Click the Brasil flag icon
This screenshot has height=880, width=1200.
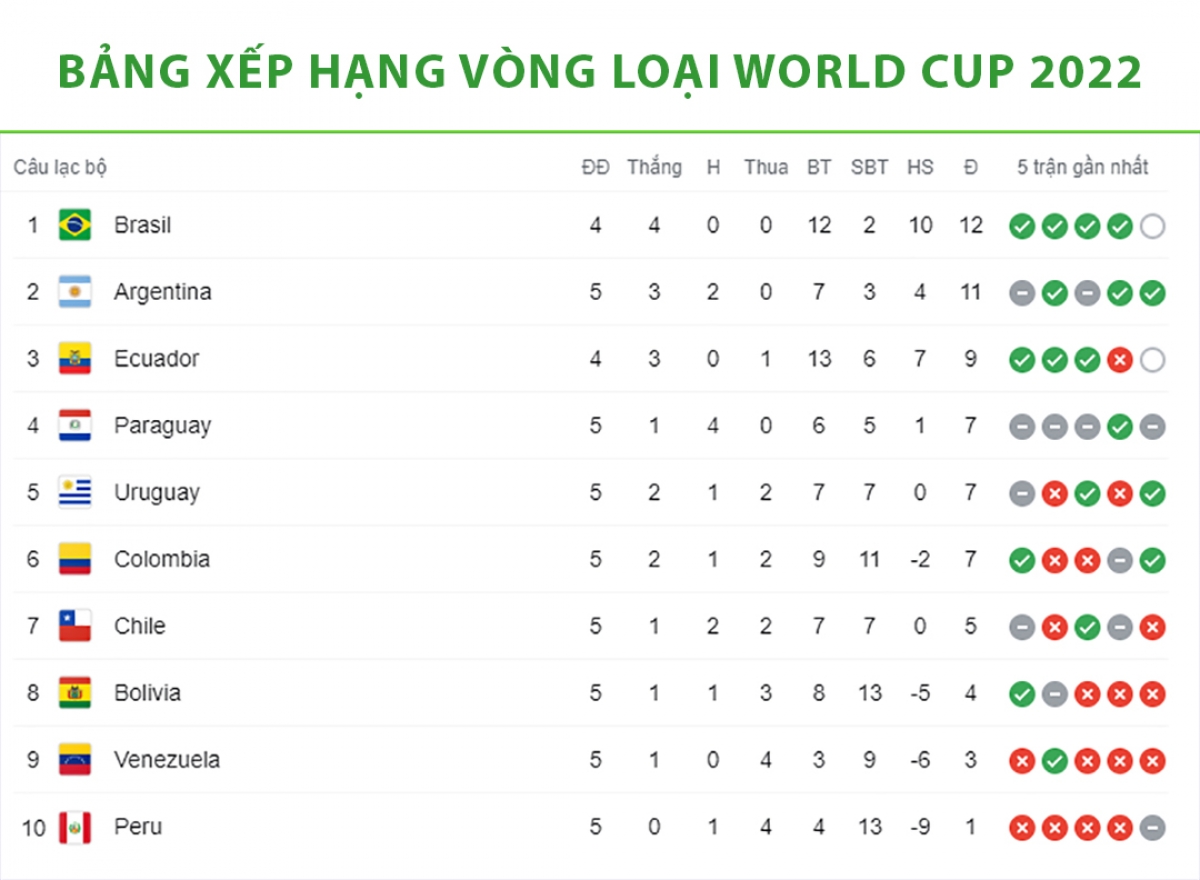75,225
